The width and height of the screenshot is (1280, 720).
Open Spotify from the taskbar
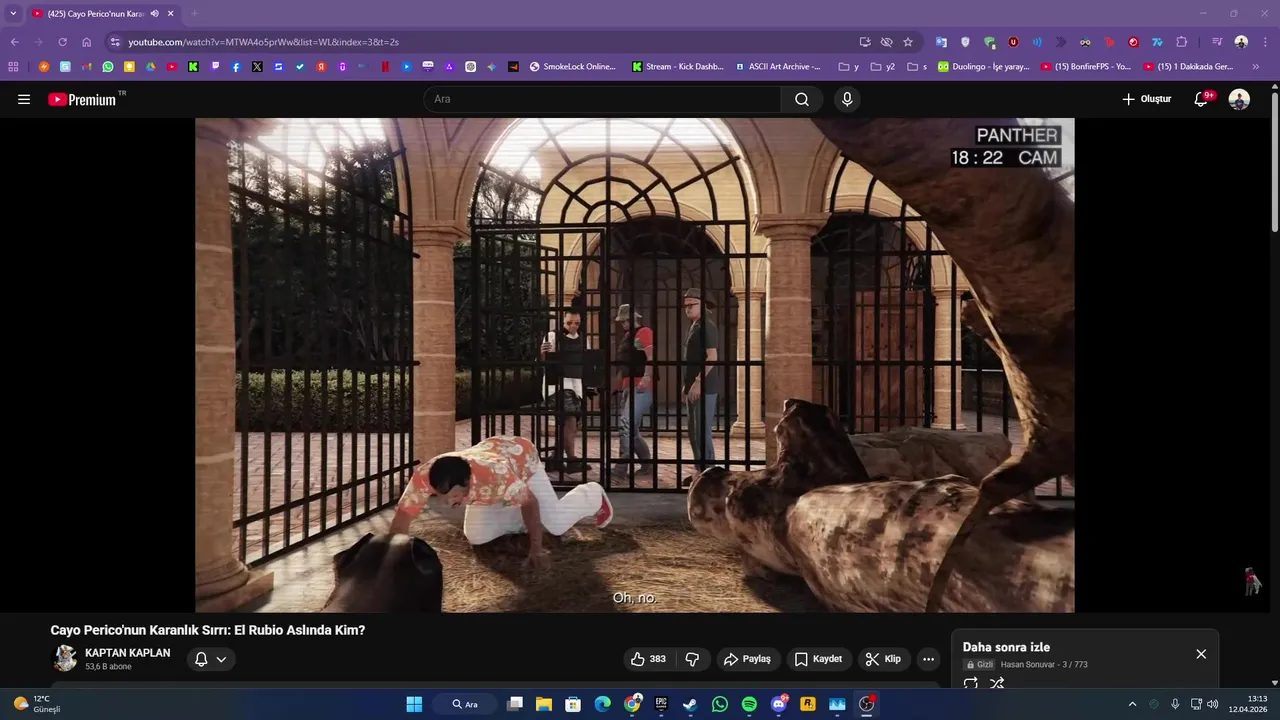[x=749, y=704]
